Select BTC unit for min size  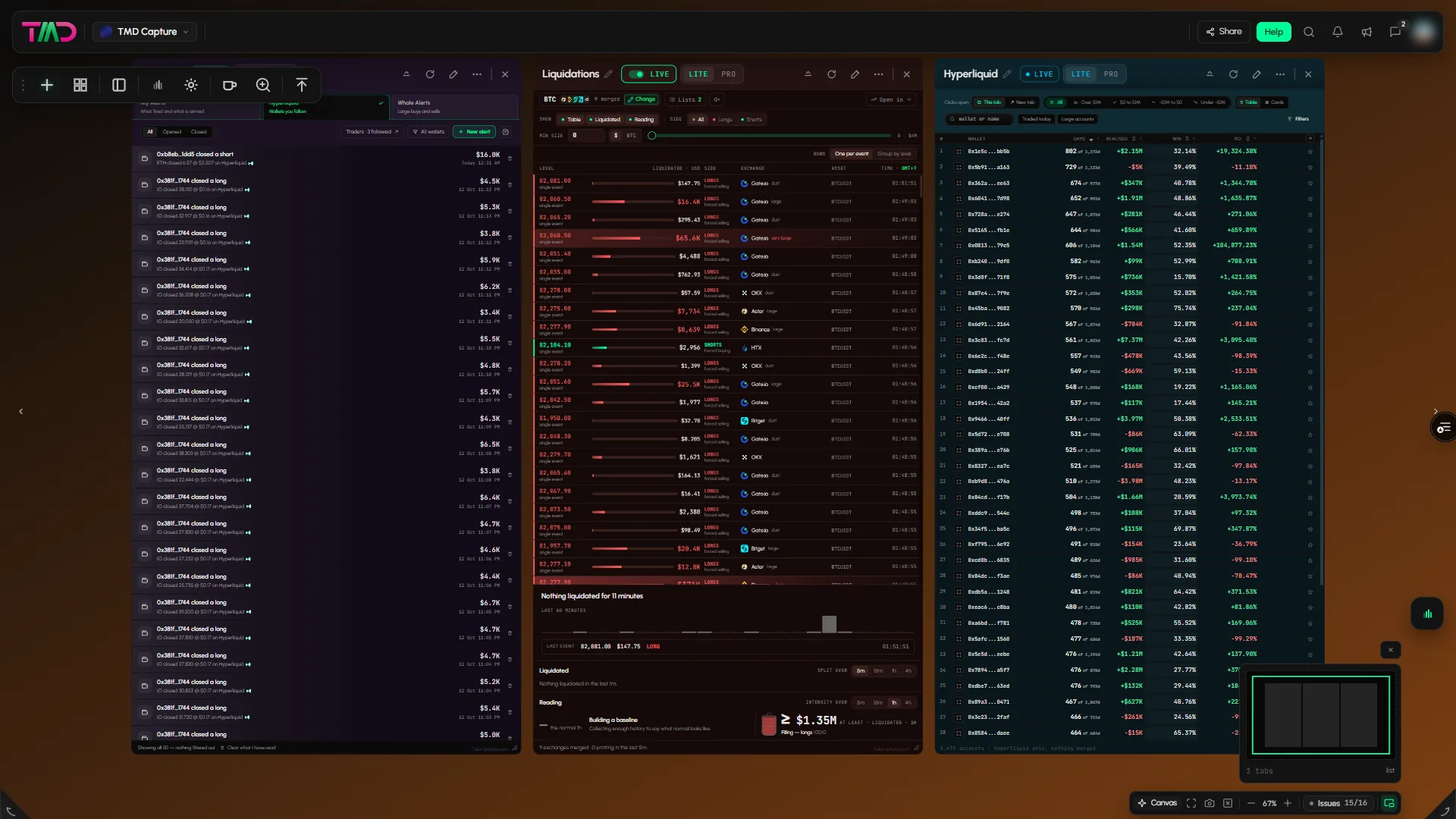point(631,136)
